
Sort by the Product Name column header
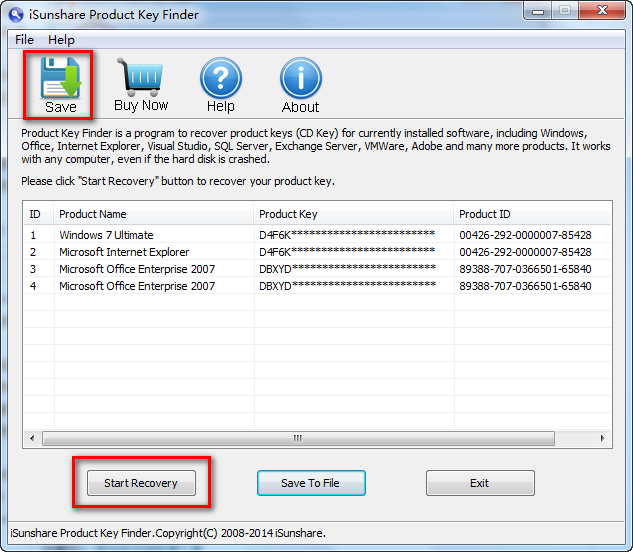[153, 214]
